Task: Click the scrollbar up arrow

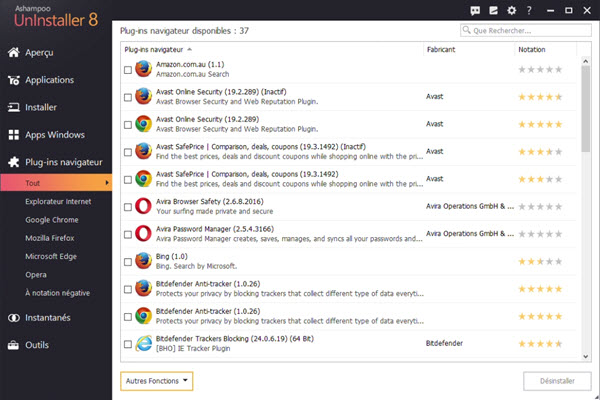Action: [586, 61]
